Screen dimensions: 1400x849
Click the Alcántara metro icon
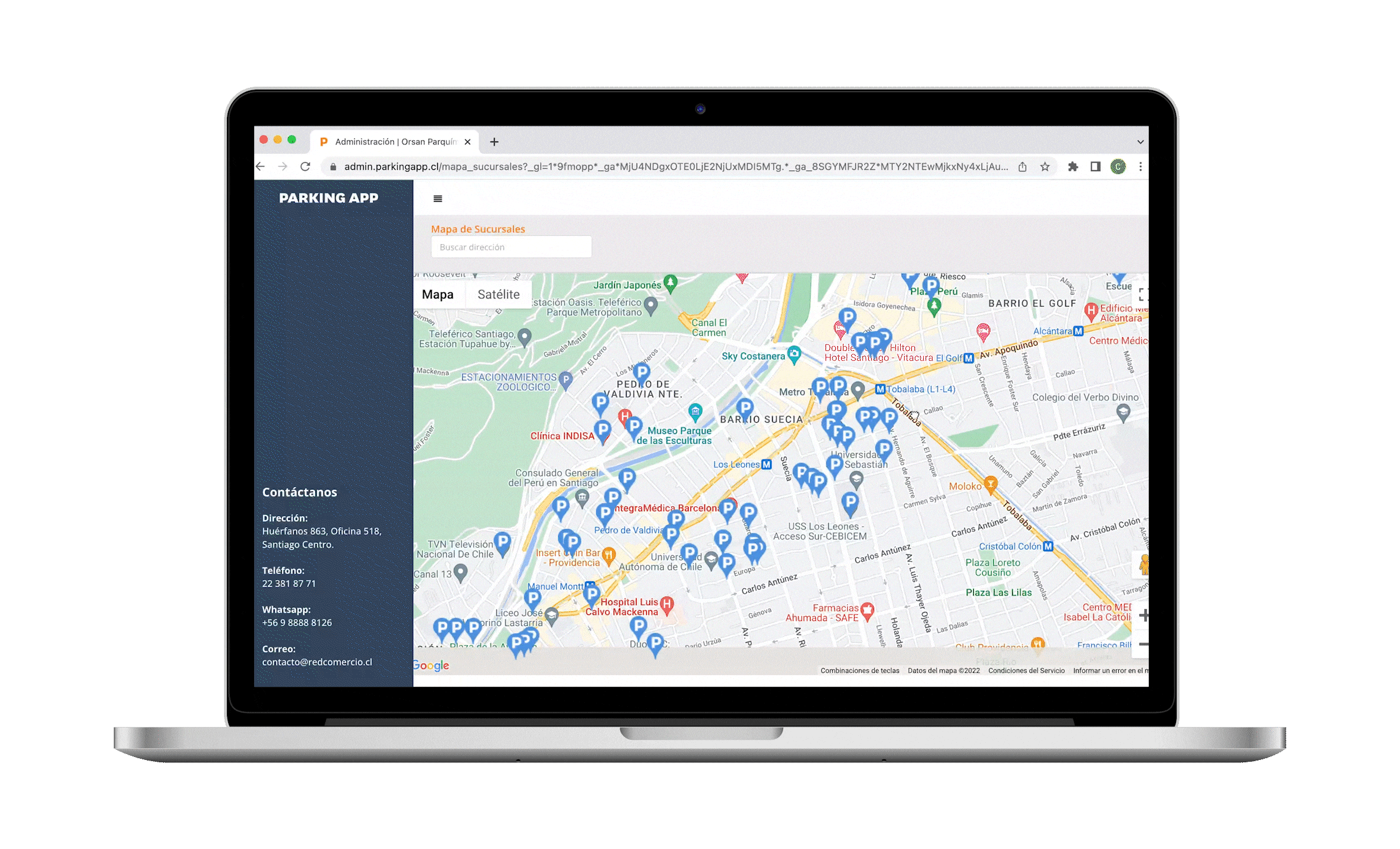point(1078,331)
